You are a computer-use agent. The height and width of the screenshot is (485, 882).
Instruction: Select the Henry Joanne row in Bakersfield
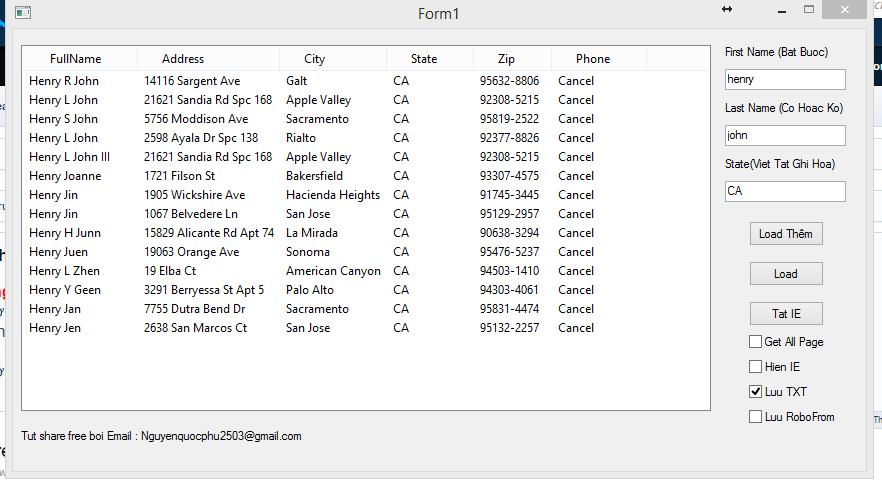point(65,176)
